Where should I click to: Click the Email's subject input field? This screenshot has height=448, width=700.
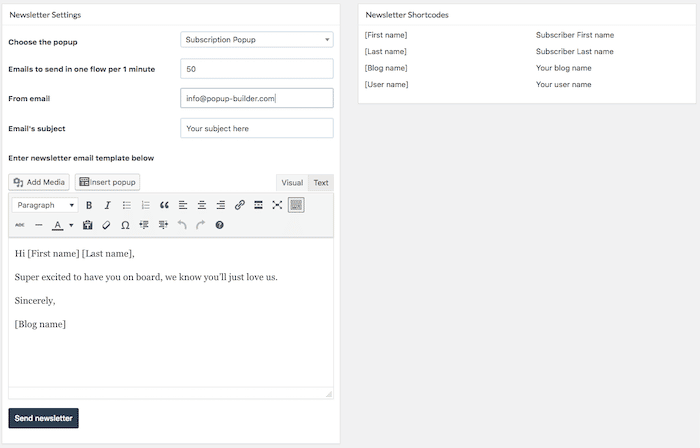tap(257, 128)
